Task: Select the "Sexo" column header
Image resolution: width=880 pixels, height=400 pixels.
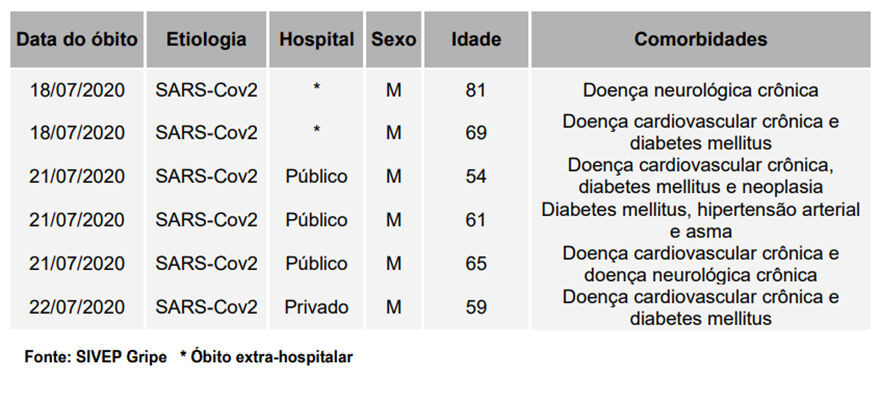Action: [x=393, y=40]
